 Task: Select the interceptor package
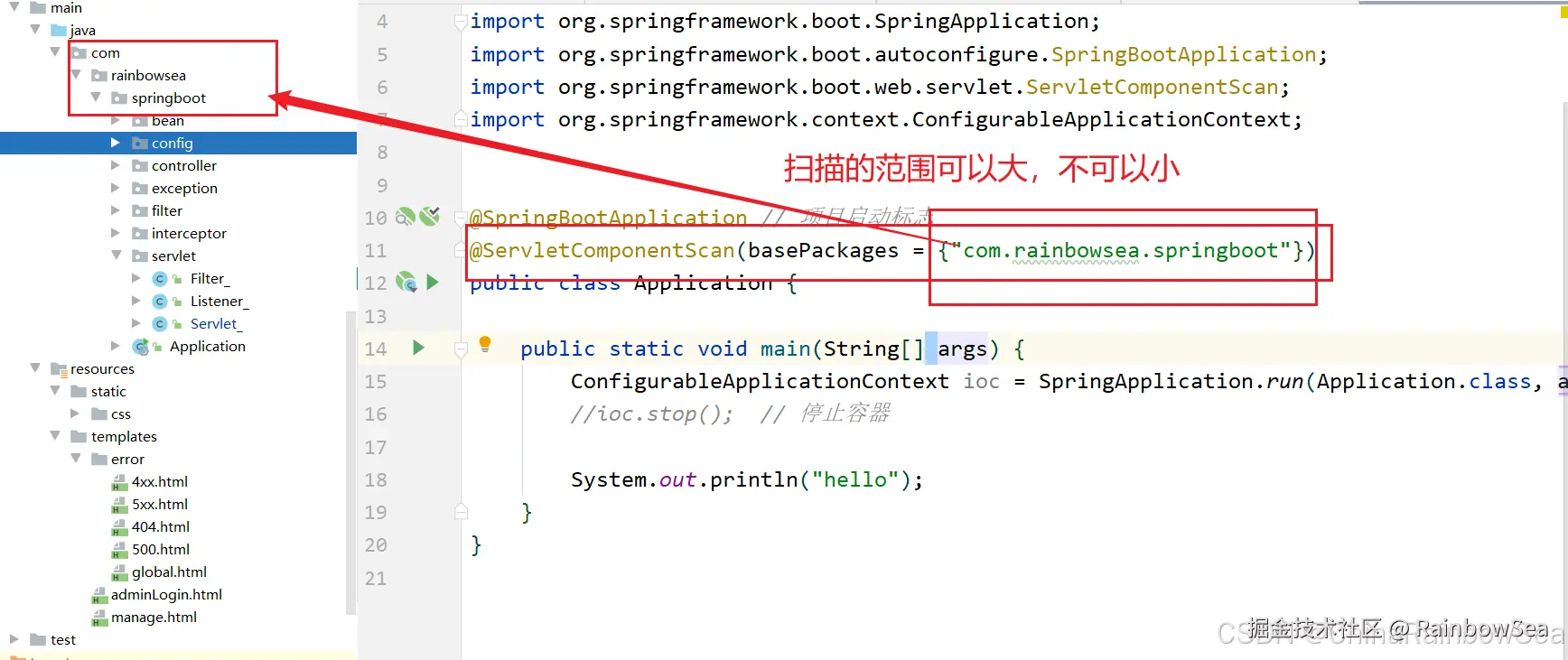click(x=189, y=234)
